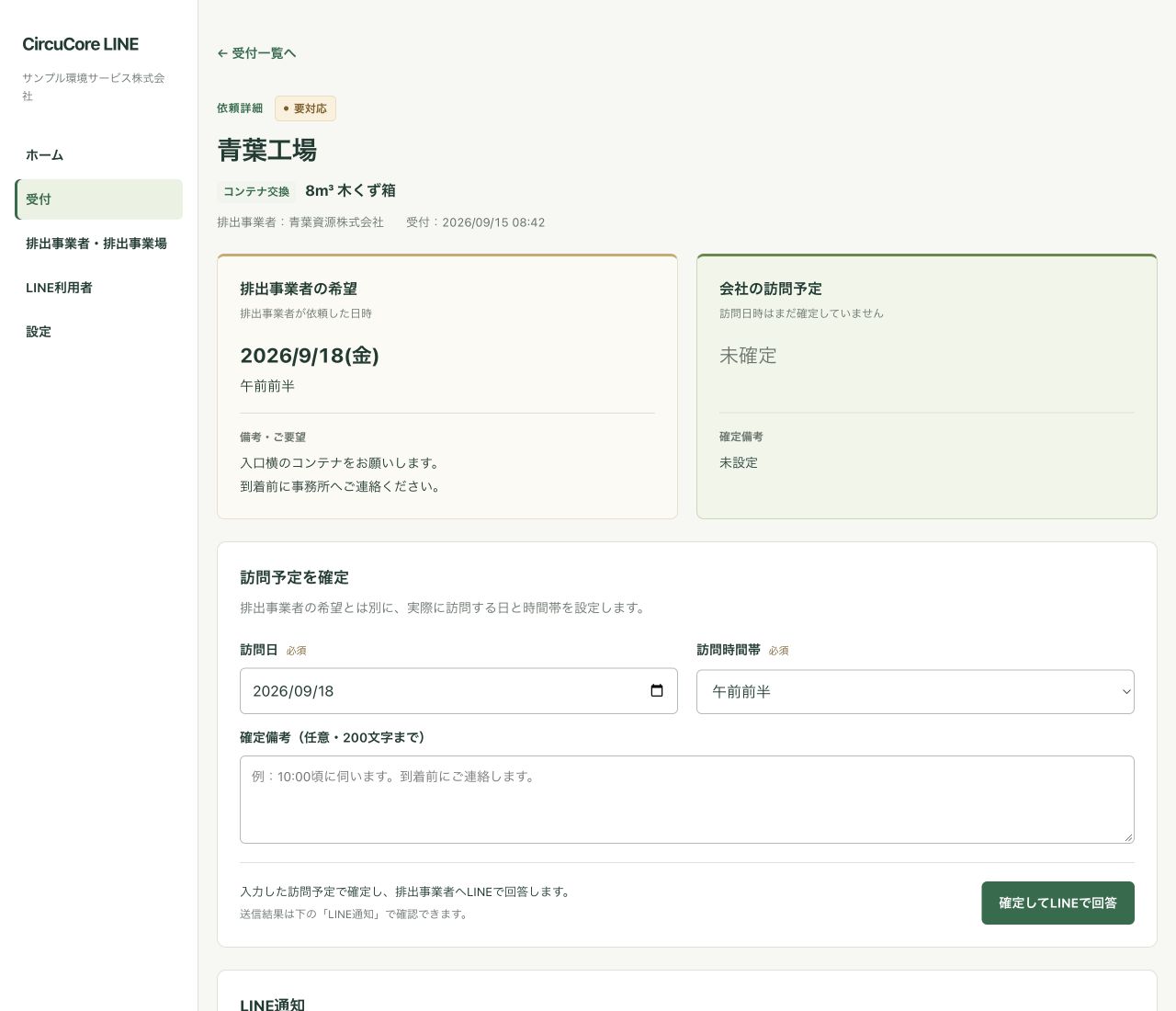Click the 訪問日 date field

click(x=458, y=691)
